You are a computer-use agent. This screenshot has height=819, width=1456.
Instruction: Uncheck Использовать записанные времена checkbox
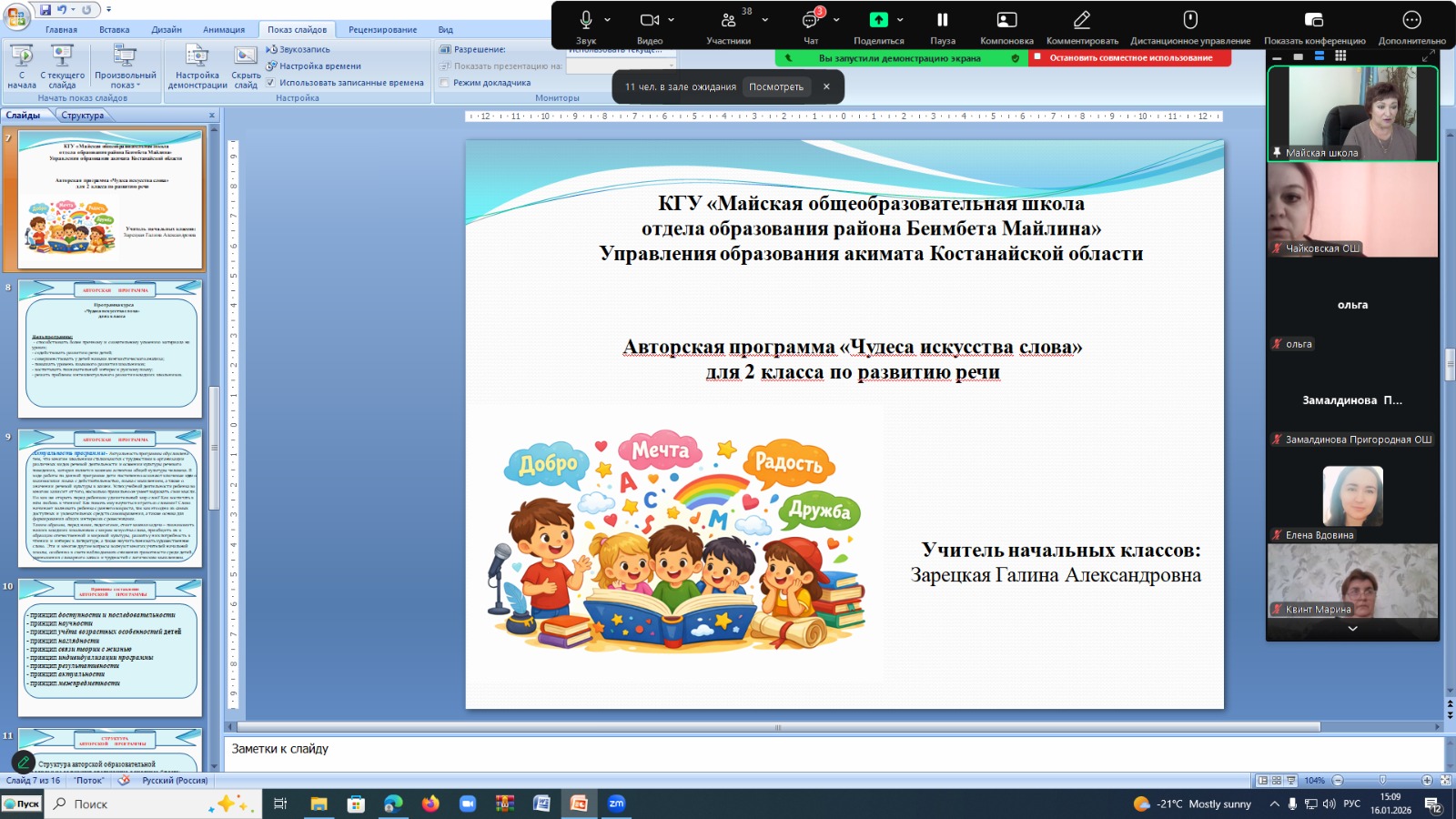pos(270,83)
